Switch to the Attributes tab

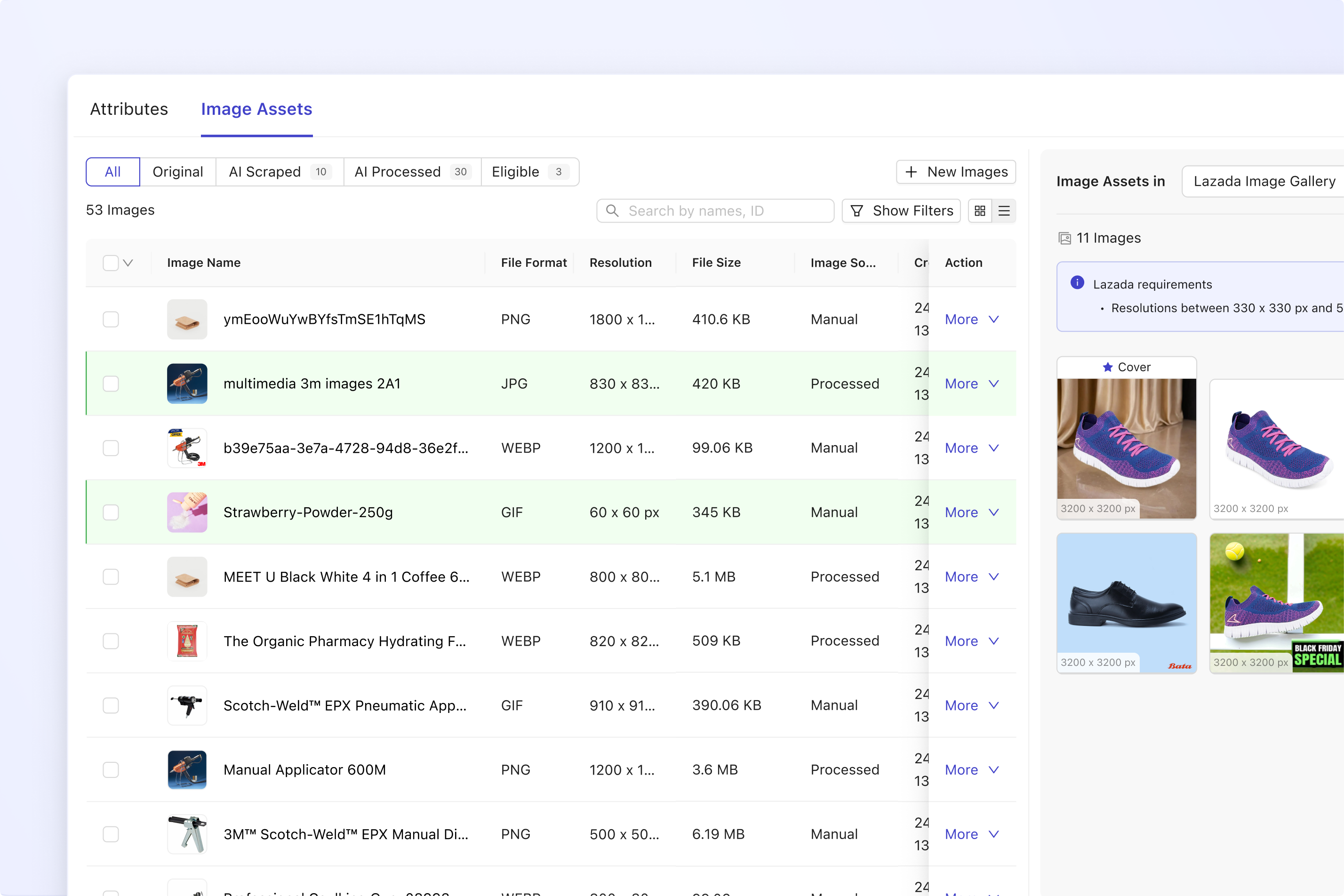(x=128, y=109)
